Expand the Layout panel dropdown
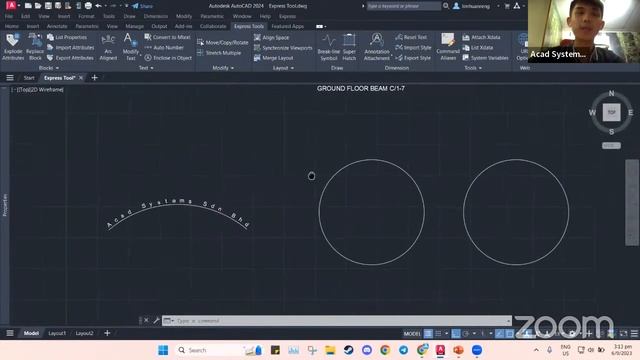This screenshot has width=640, height=360. click(x=283, y=68)
